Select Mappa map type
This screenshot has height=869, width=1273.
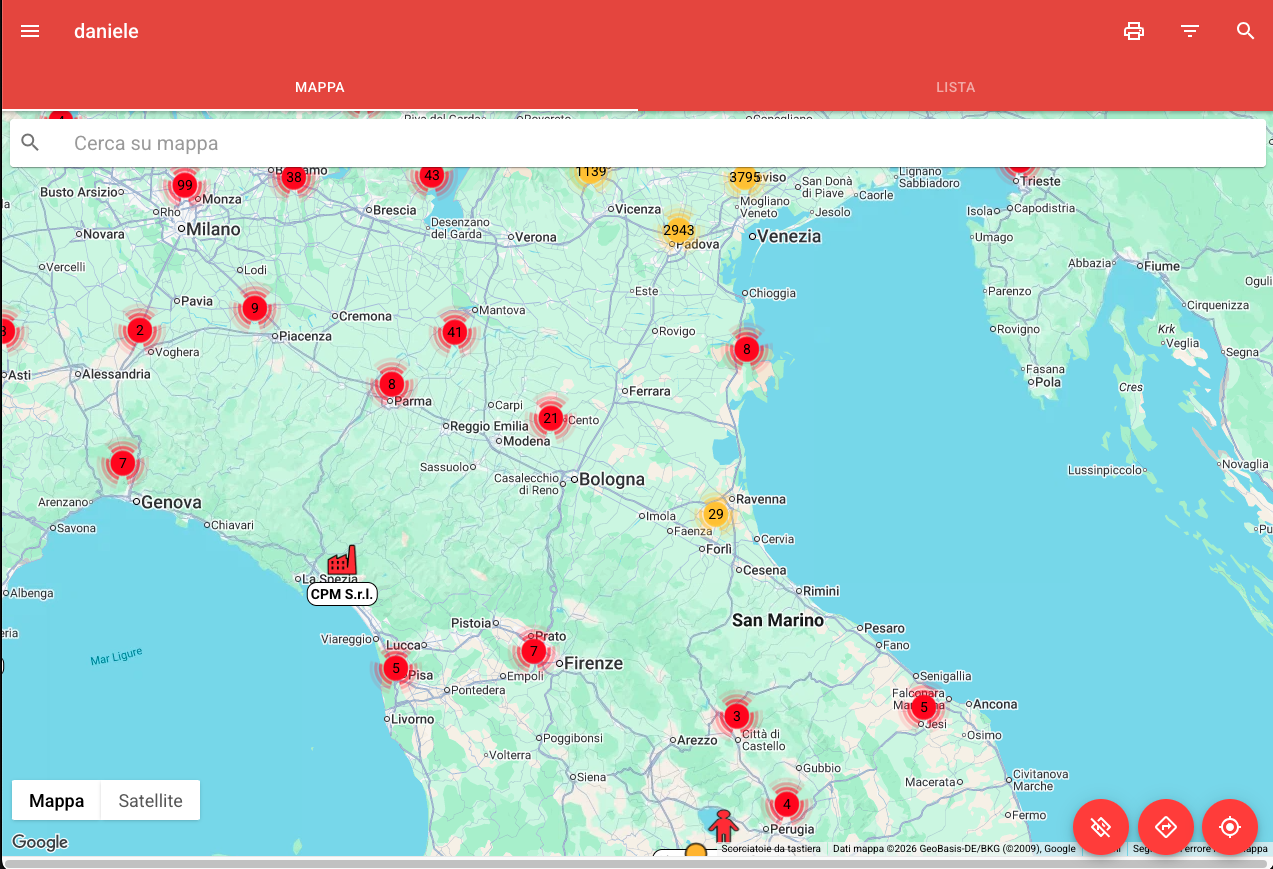[x=57, y=800]
